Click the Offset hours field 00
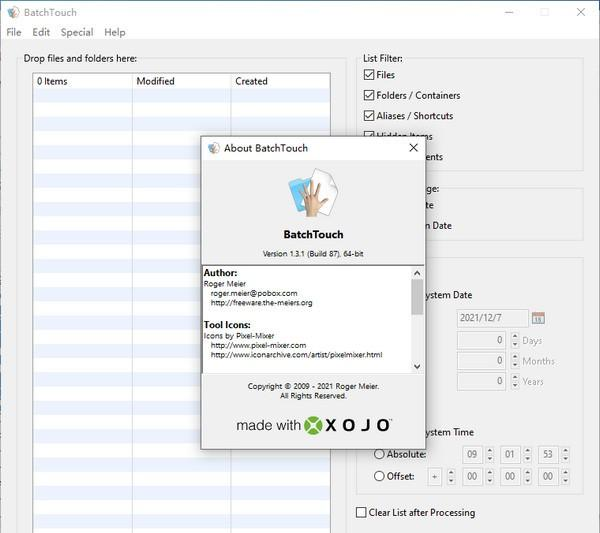600x533 pixels. tap(472, 476)
